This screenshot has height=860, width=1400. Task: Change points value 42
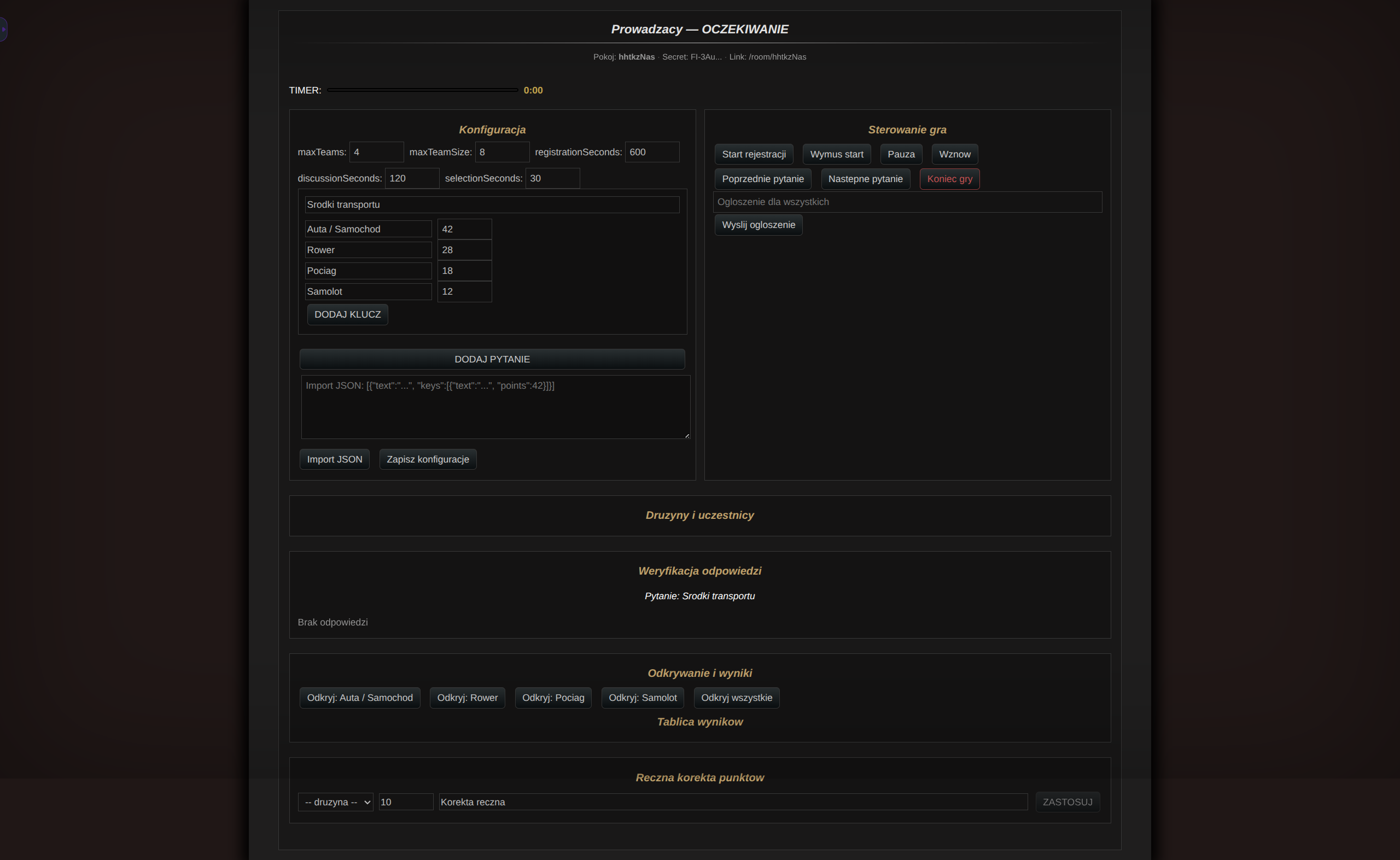(x=464, y=229)
